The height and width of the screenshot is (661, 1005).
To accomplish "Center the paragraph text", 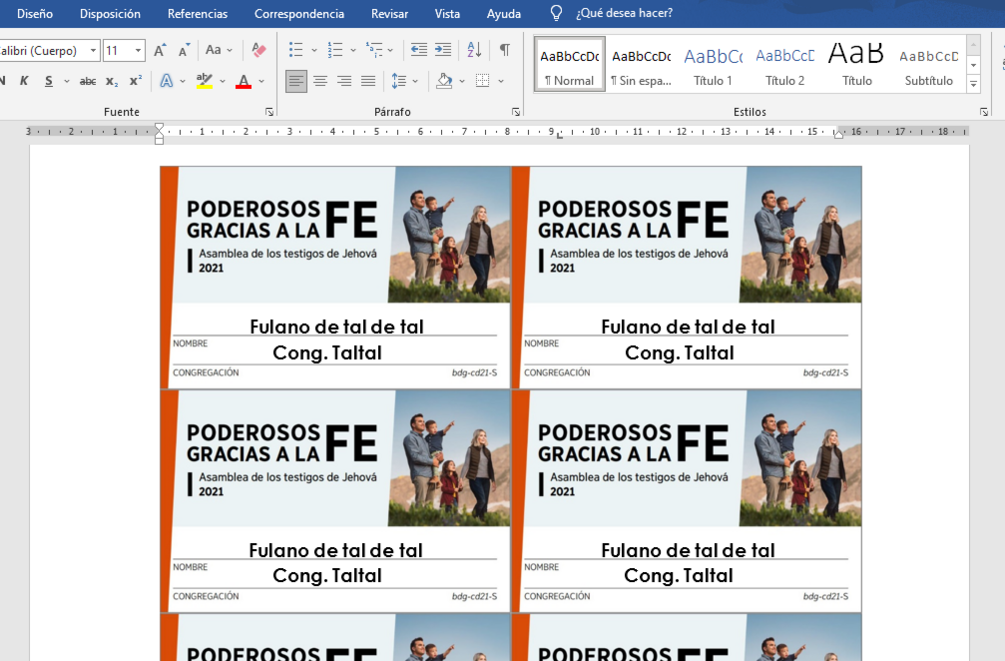I will tap(320, 81).
